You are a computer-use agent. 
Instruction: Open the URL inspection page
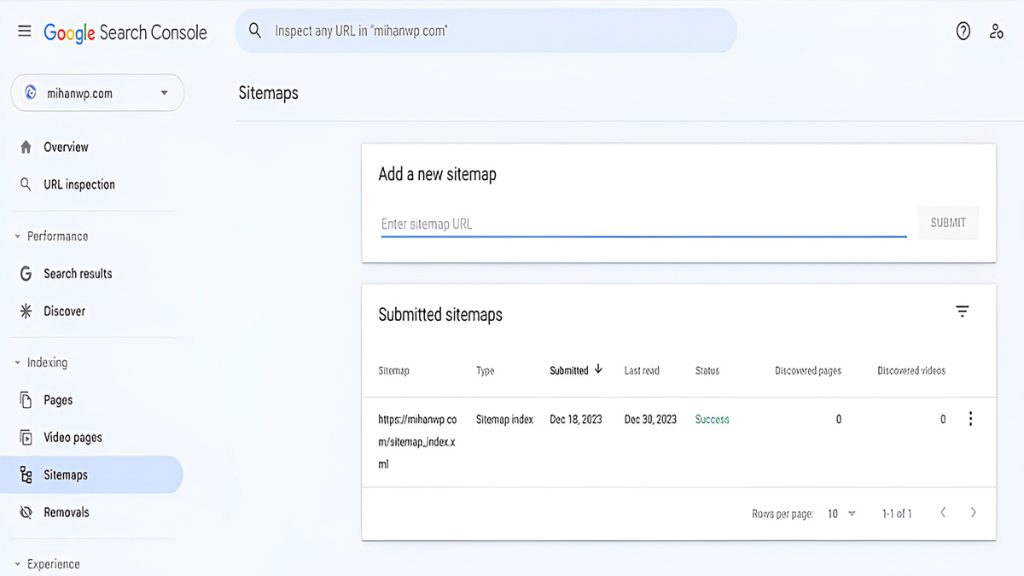[79, 185]
